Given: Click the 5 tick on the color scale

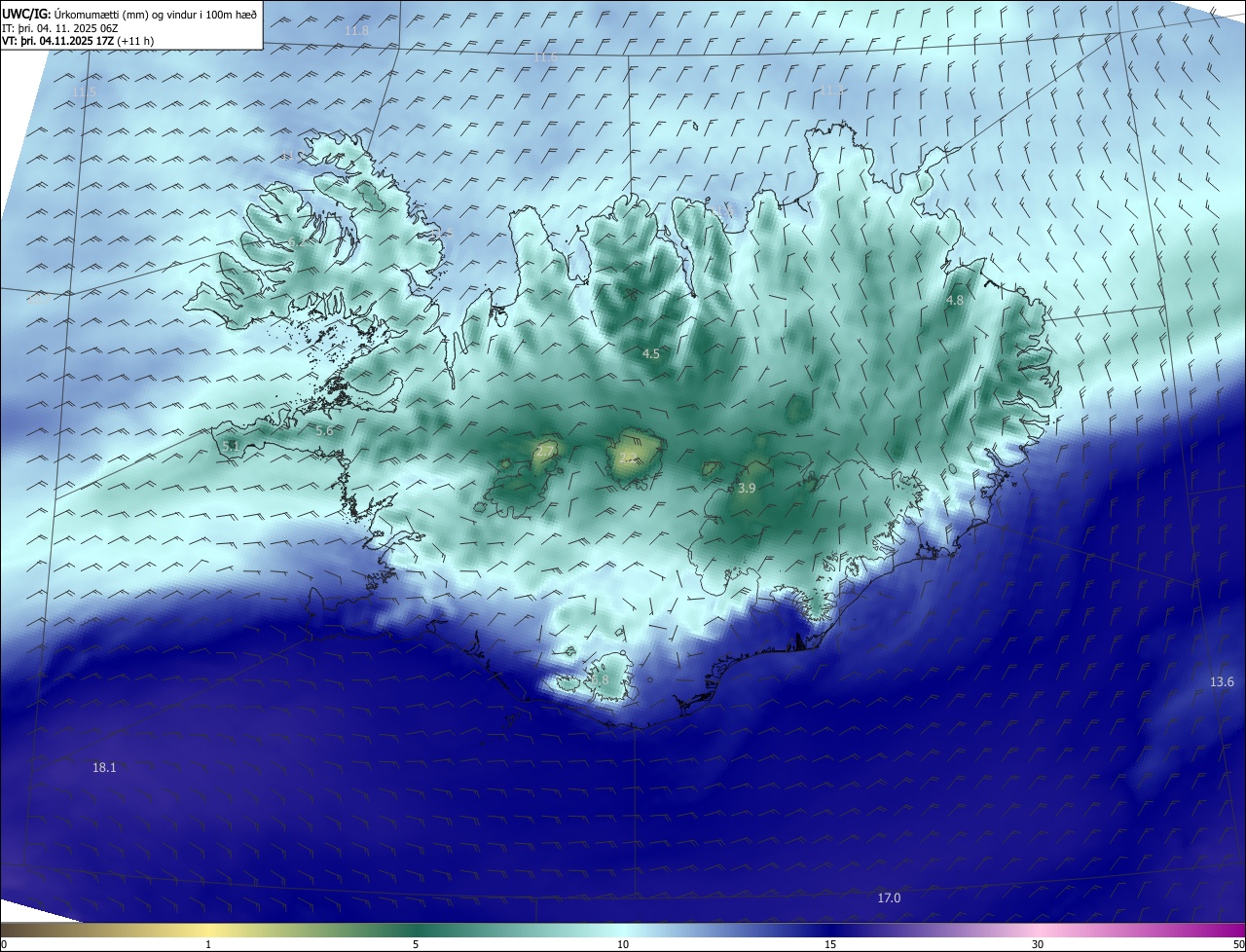Looking at the screenshot, I should point(416,945).
